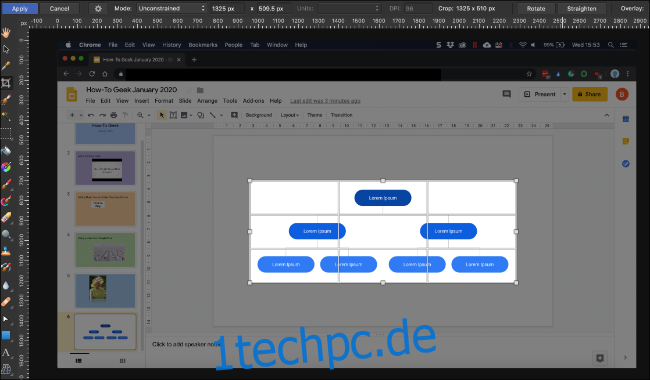This screenshot has width=650, height=380.
Task: Select the Rectangular Marquee tool
Action: click(x=6, y=133)
